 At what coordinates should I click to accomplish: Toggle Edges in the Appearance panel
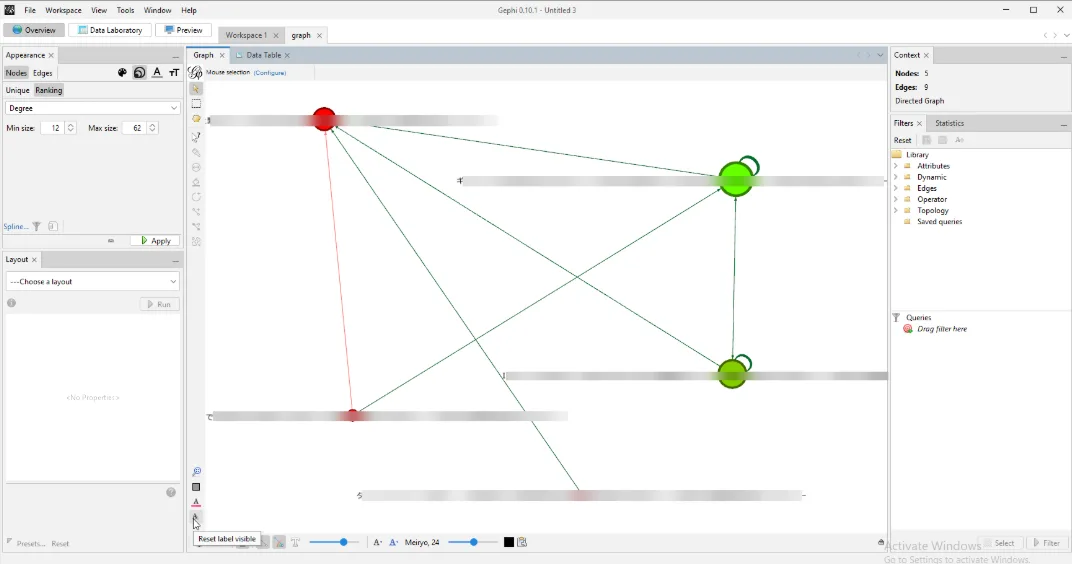[x=43, y=73]
